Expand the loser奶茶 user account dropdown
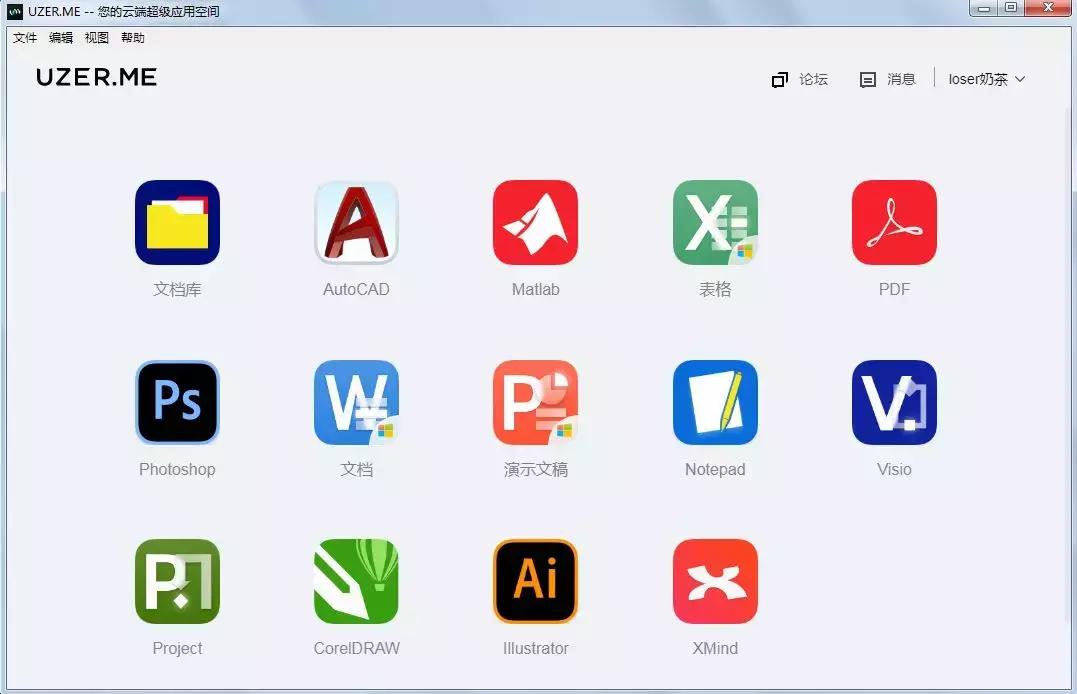 click(x=987, y=79)
